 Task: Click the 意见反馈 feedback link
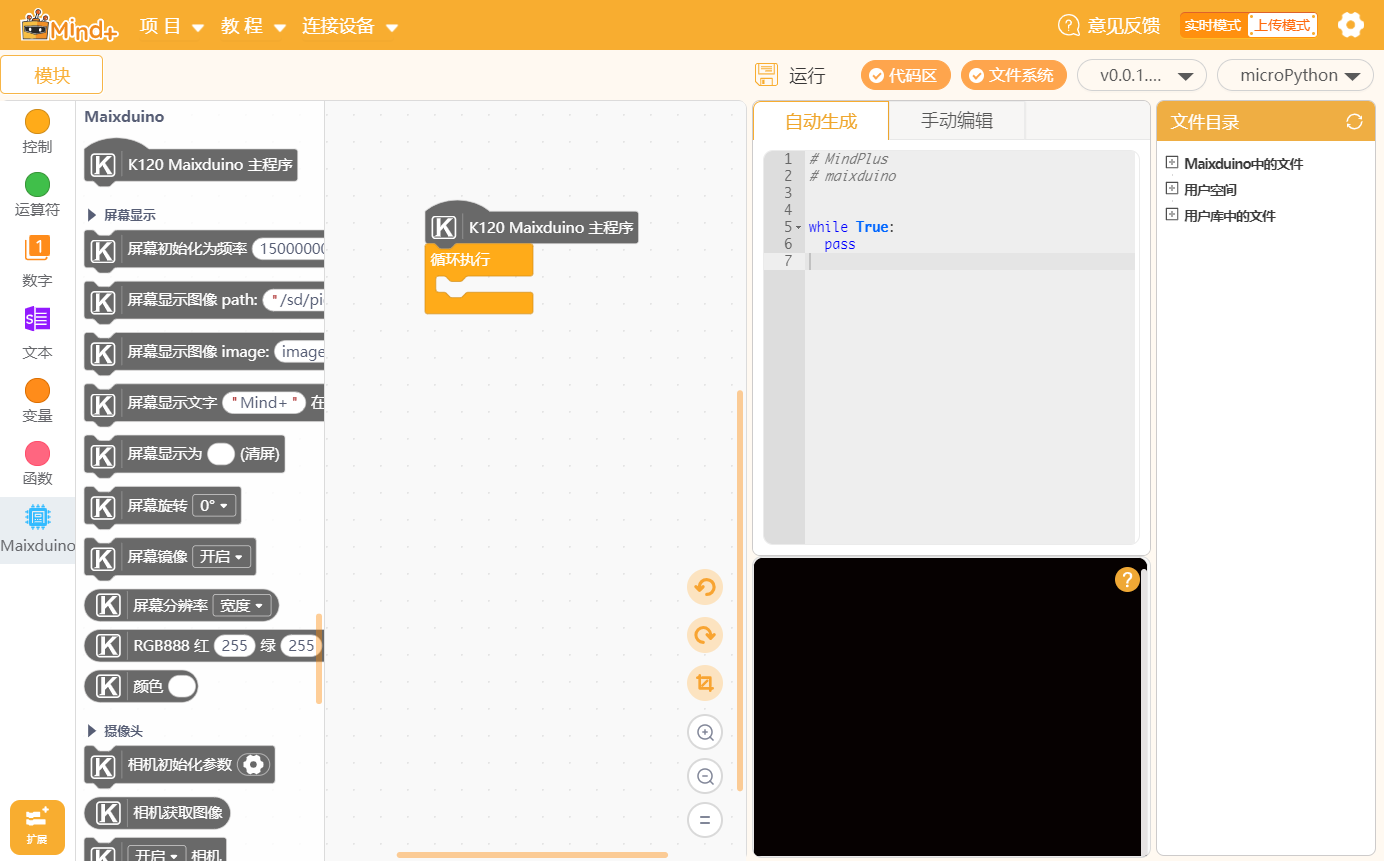[x=1124, y=26]
